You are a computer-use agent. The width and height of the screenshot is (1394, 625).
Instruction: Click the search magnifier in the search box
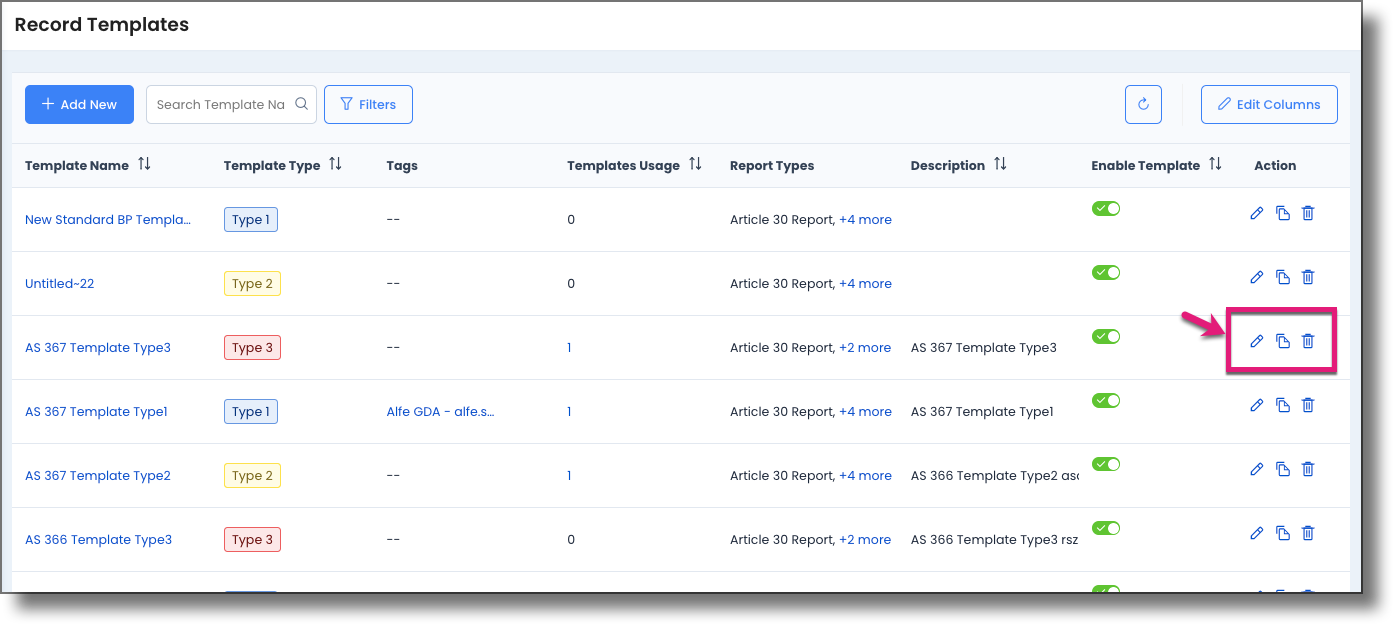(x=302, y=103)
